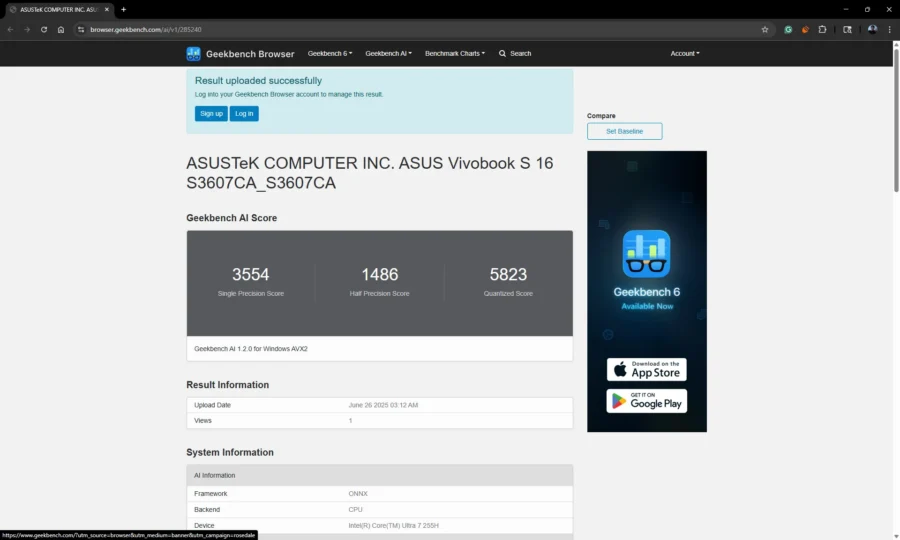This screenshot has height=540, width=900.
Task: Open Download on the App Store badge
Action: [x=646, y=370]
